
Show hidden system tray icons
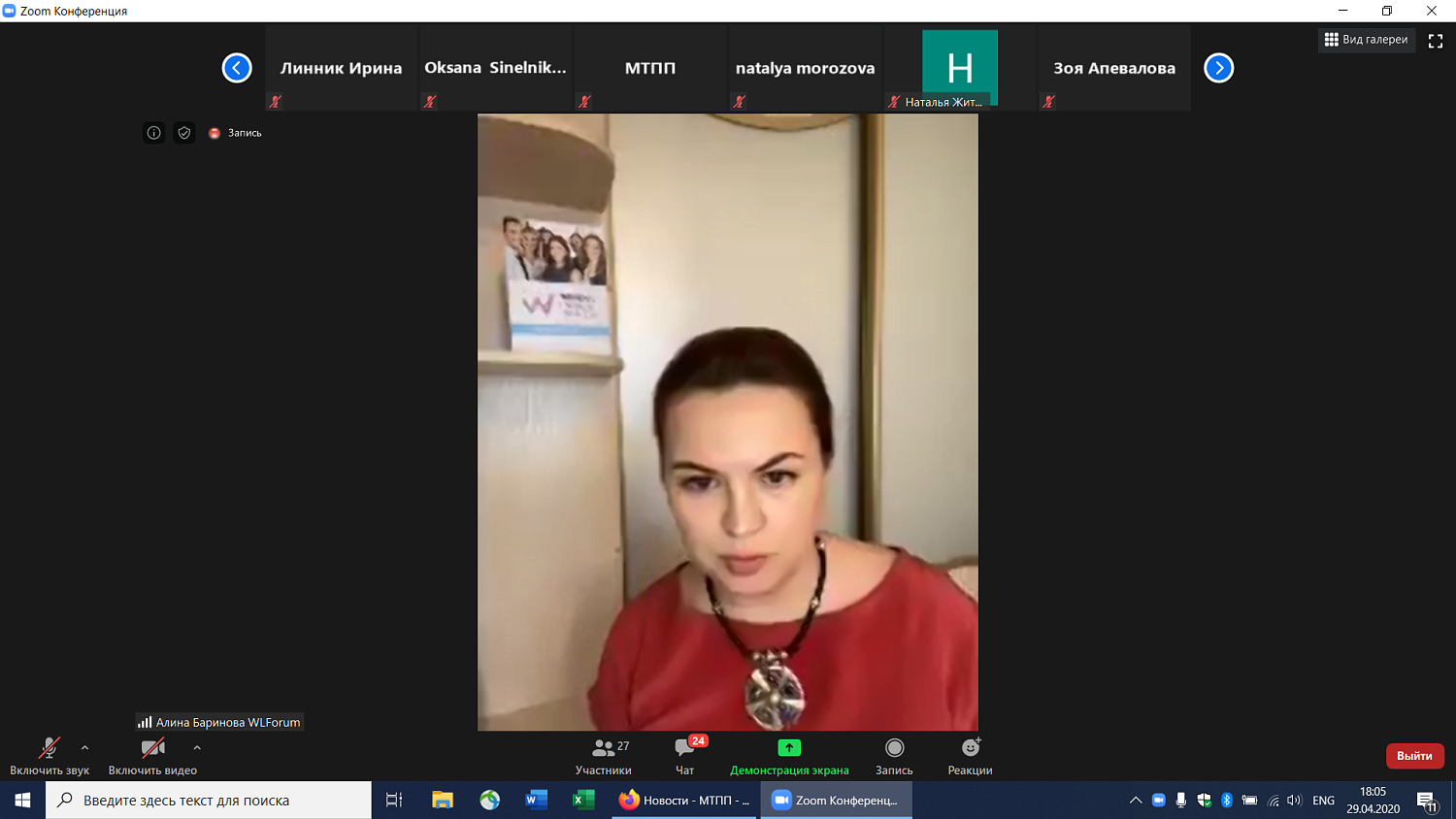(1136, 801)
